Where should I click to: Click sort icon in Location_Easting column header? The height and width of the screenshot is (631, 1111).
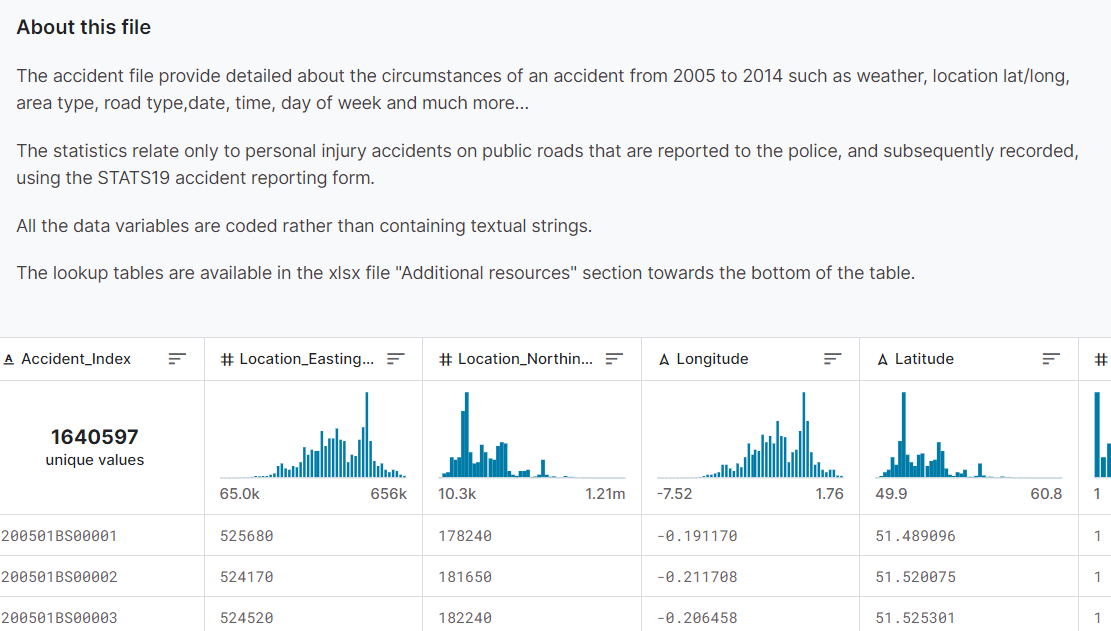pos(395,359)
